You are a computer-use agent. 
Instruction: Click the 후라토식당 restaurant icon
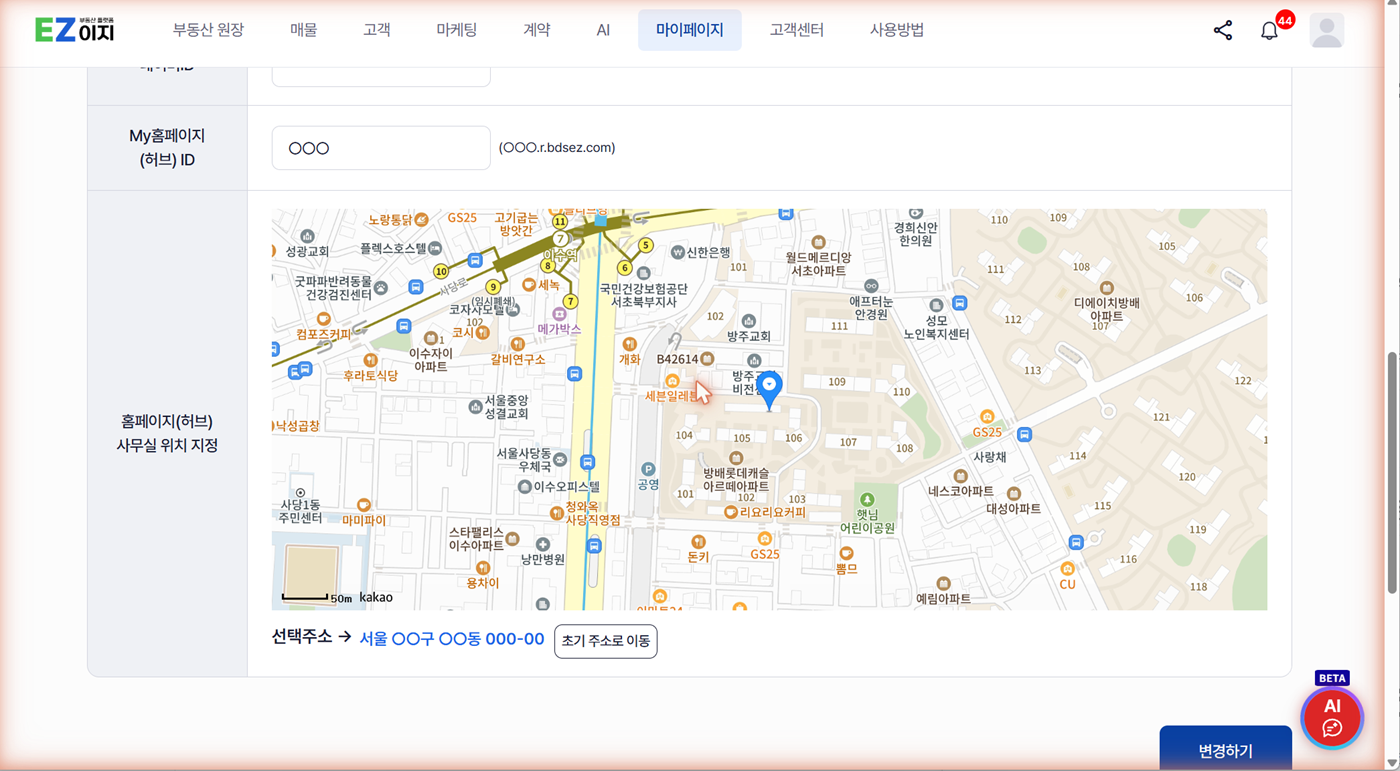click(x=370, y=360)
